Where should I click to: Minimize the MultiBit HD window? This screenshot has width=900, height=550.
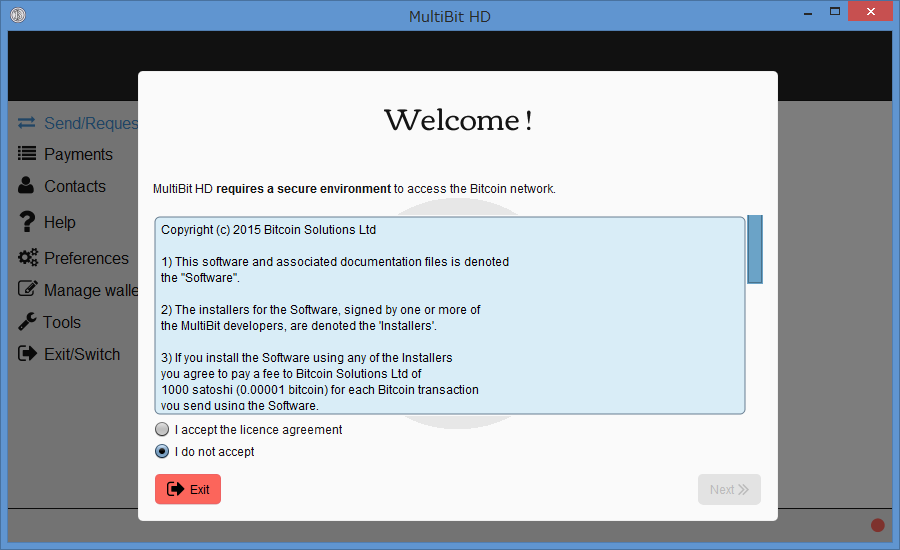coord(808,12)
